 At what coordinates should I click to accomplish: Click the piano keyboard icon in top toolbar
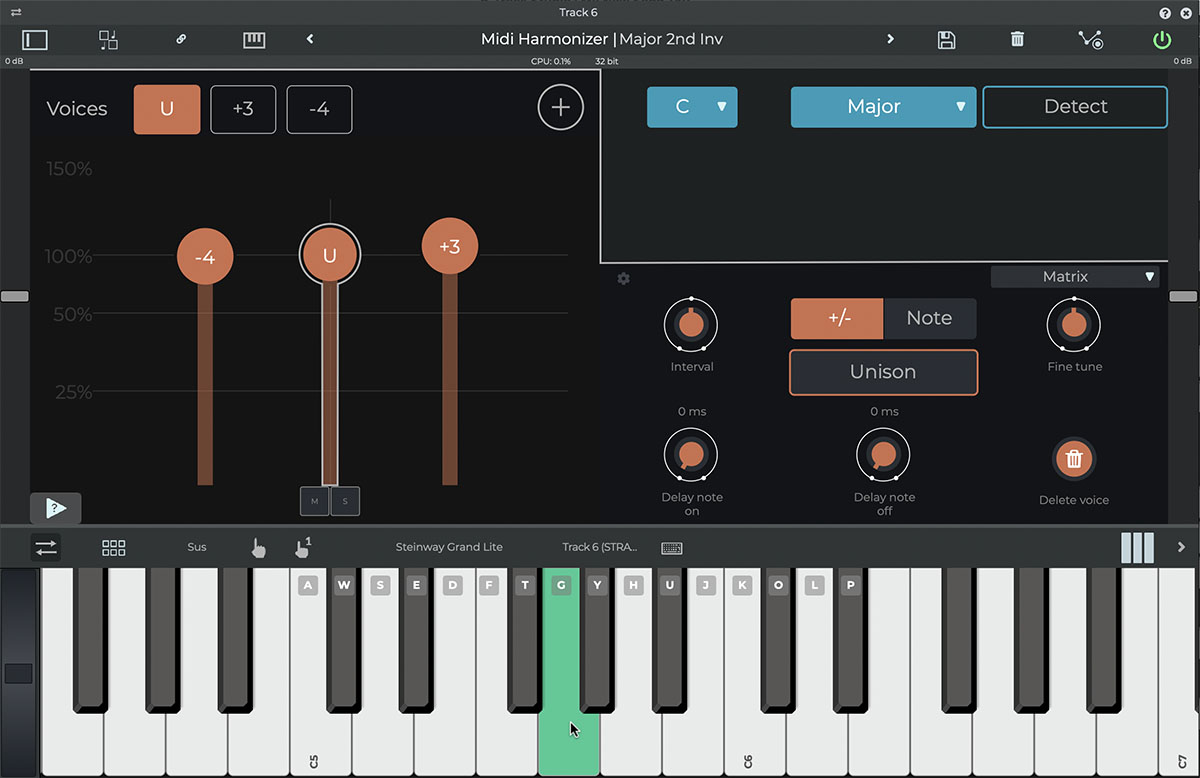click(x=254, y=40)
